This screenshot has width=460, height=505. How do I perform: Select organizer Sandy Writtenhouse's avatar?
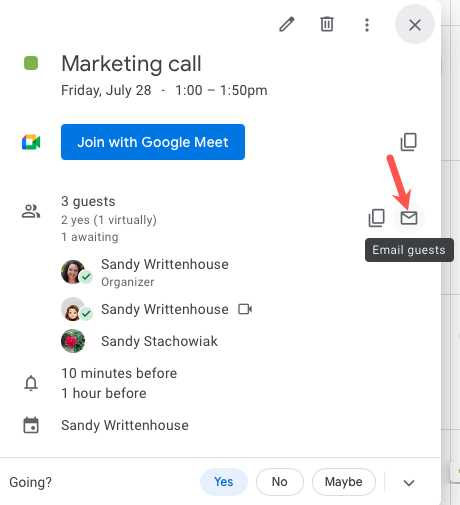click(x=73, y=272)
